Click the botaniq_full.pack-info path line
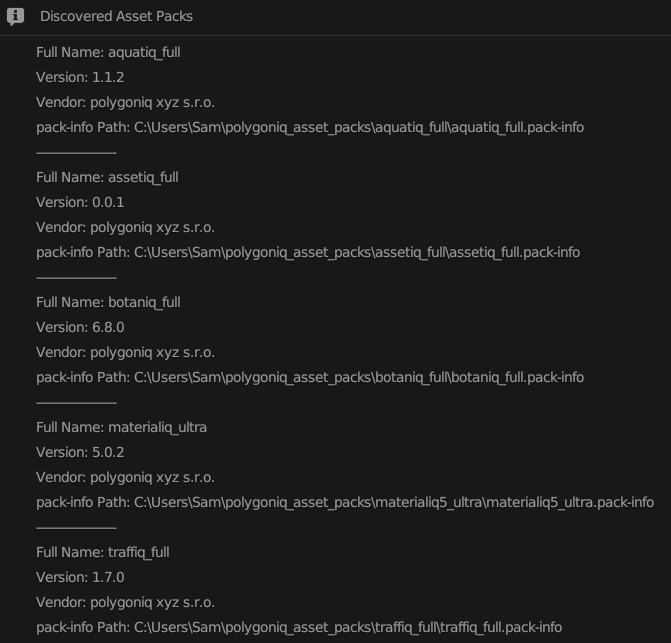The height and width of the screenshot is (643, 671). (x=310, y=377)
